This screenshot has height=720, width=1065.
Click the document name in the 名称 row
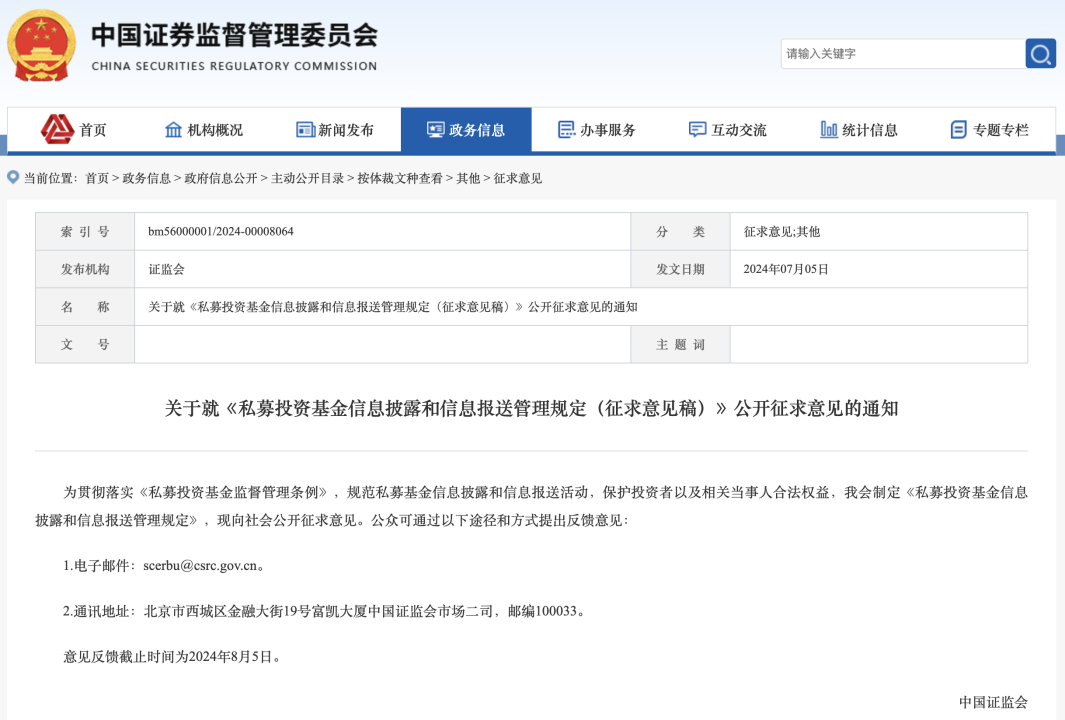(x=393, y=307)
